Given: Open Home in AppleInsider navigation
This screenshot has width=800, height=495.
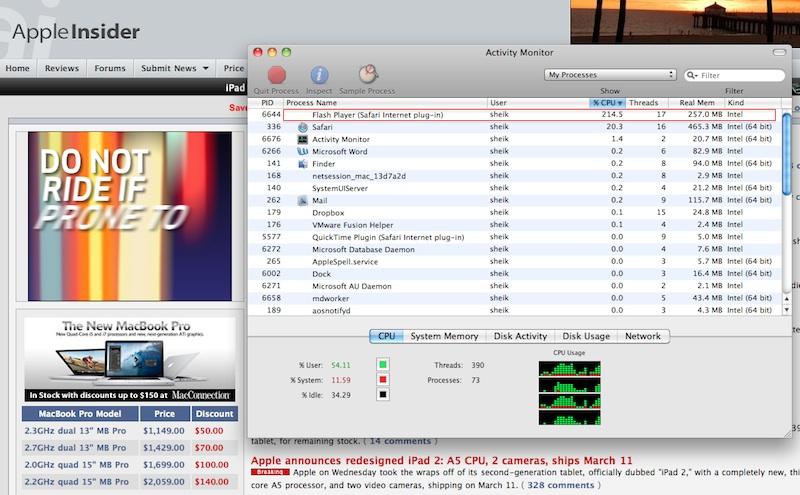Looking at the screenshot, I should click(17, 68).
